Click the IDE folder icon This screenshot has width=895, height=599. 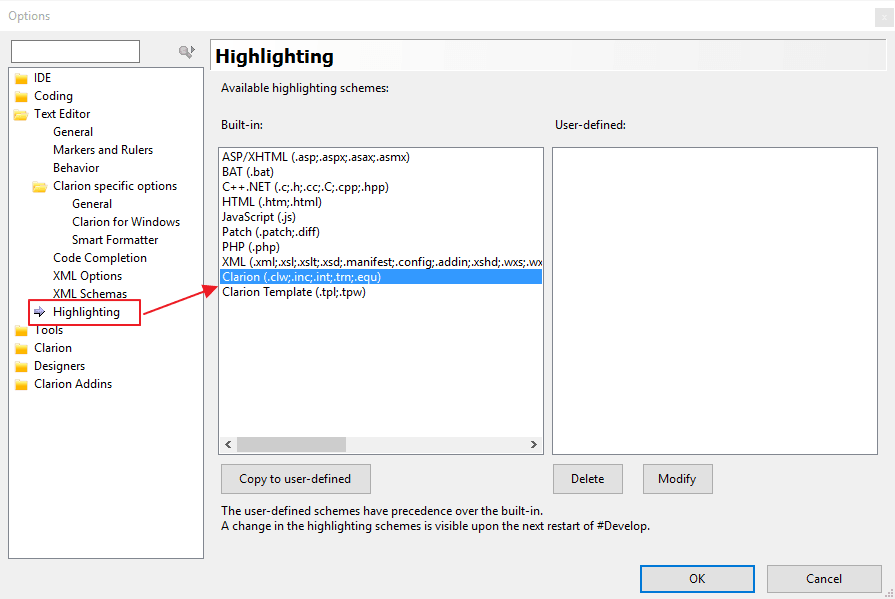(x=21, y=78)
